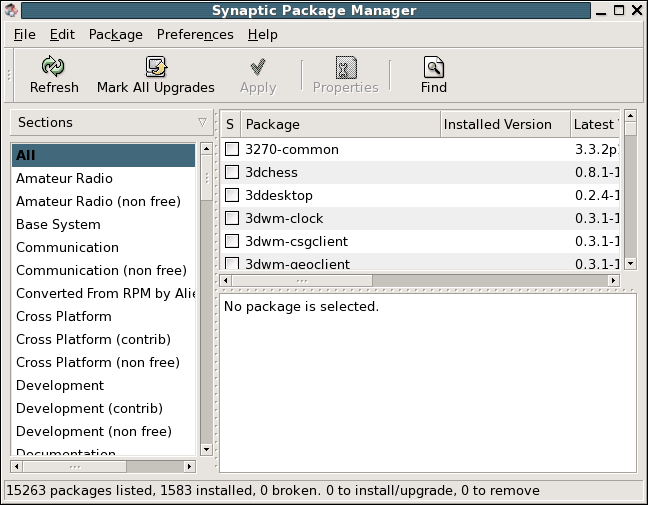The width and height of the screenshot is (648, 505).
Task: Open the Preferences menu
Action: [x=195, y=35]
